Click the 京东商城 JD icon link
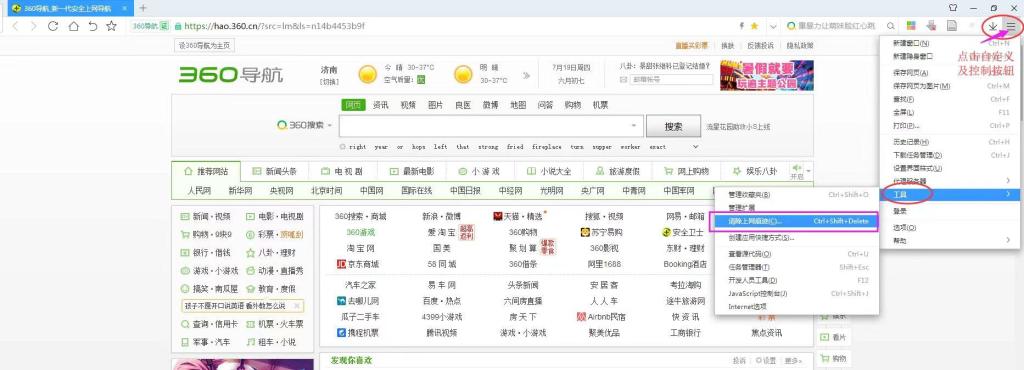 point(341,264)
